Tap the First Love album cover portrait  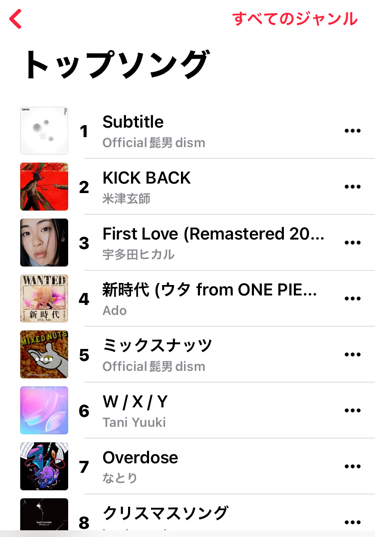[x=44, y=242]
